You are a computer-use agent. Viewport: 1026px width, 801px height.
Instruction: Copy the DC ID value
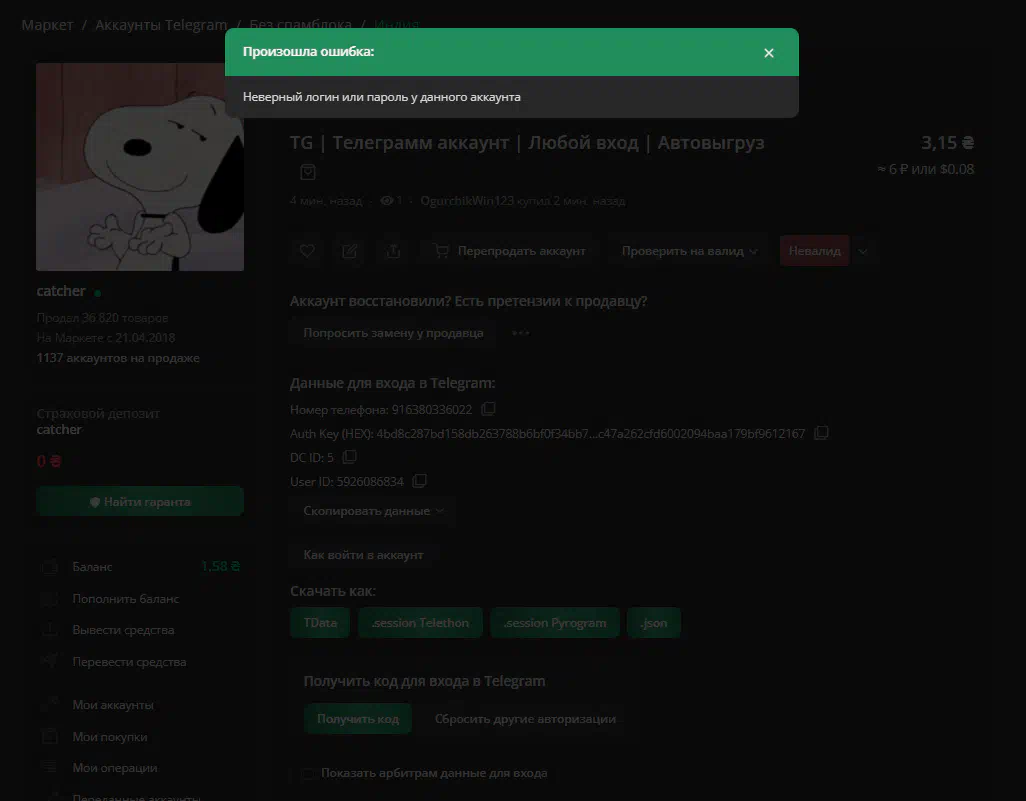(x=349, y=456)
